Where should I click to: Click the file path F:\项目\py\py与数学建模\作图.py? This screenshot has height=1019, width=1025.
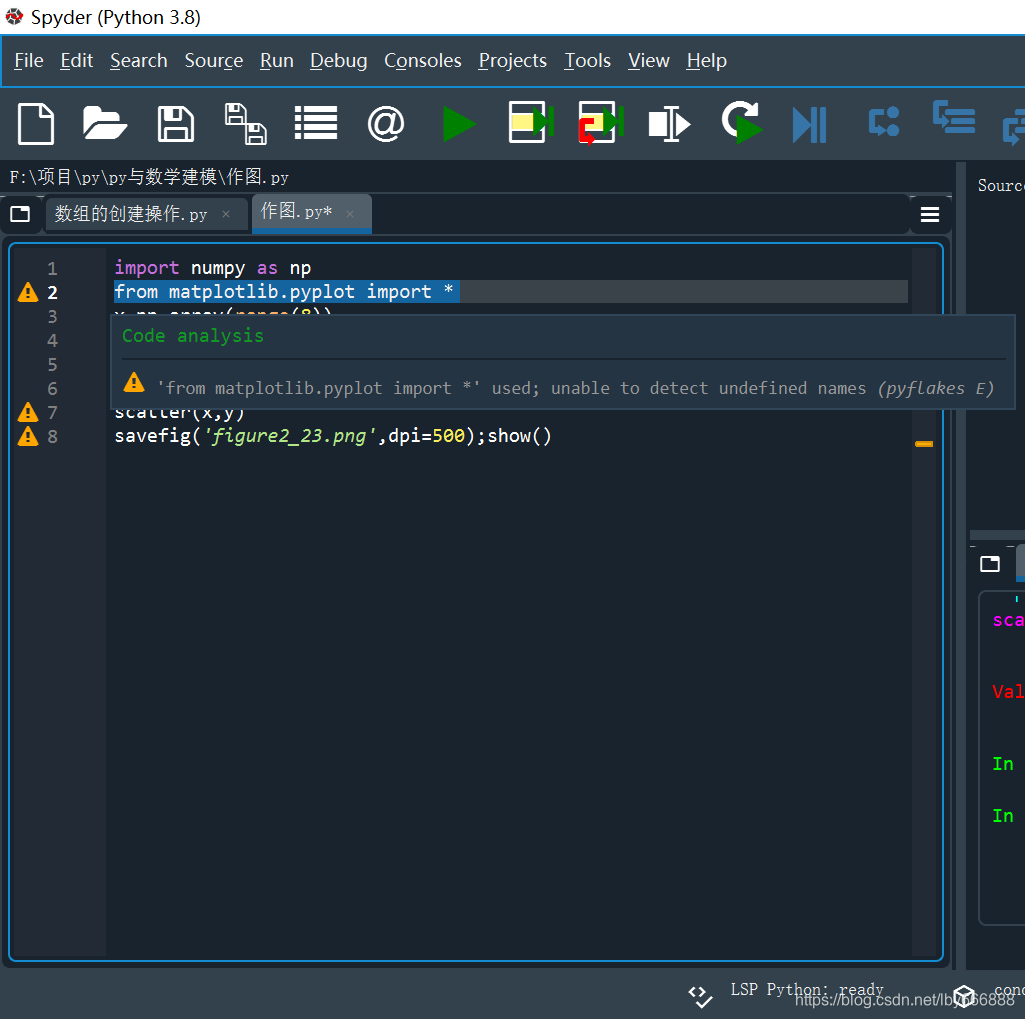(x=149, y=177)
